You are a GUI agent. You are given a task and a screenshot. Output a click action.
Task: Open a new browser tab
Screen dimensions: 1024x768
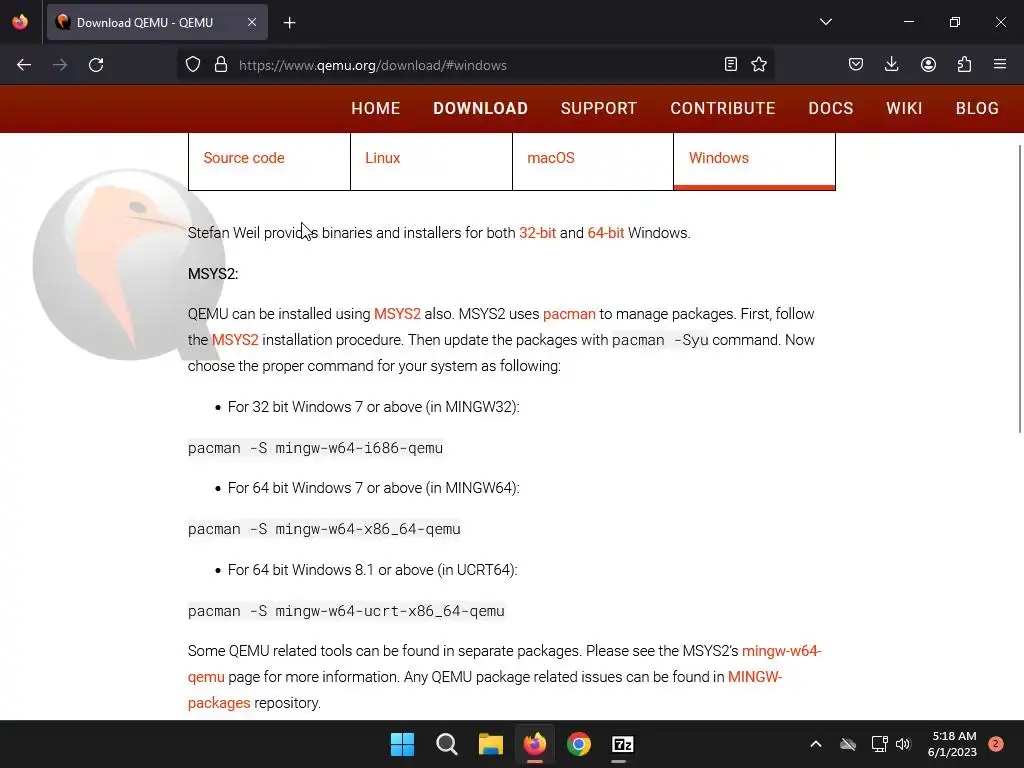[289, 23]
